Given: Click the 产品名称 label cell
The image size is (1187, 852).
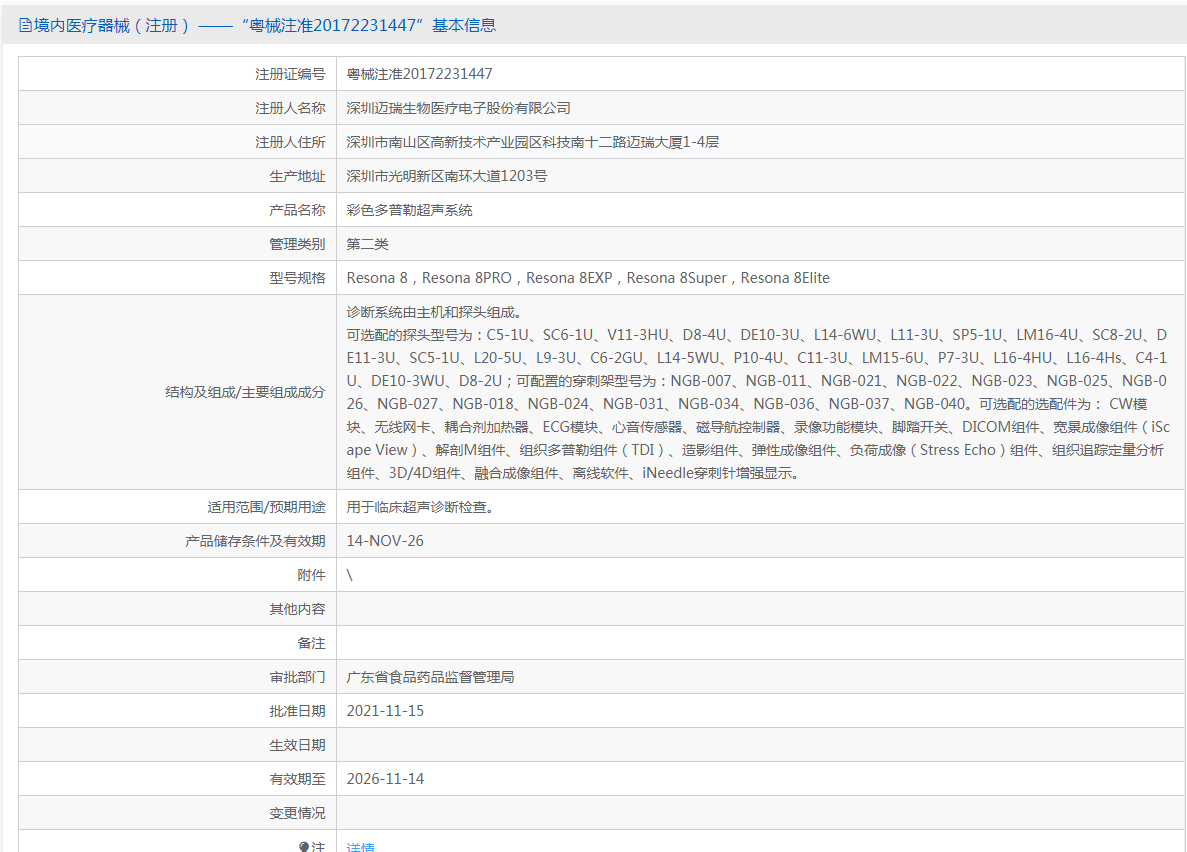Looking at the screenshot, I should 178,211.
